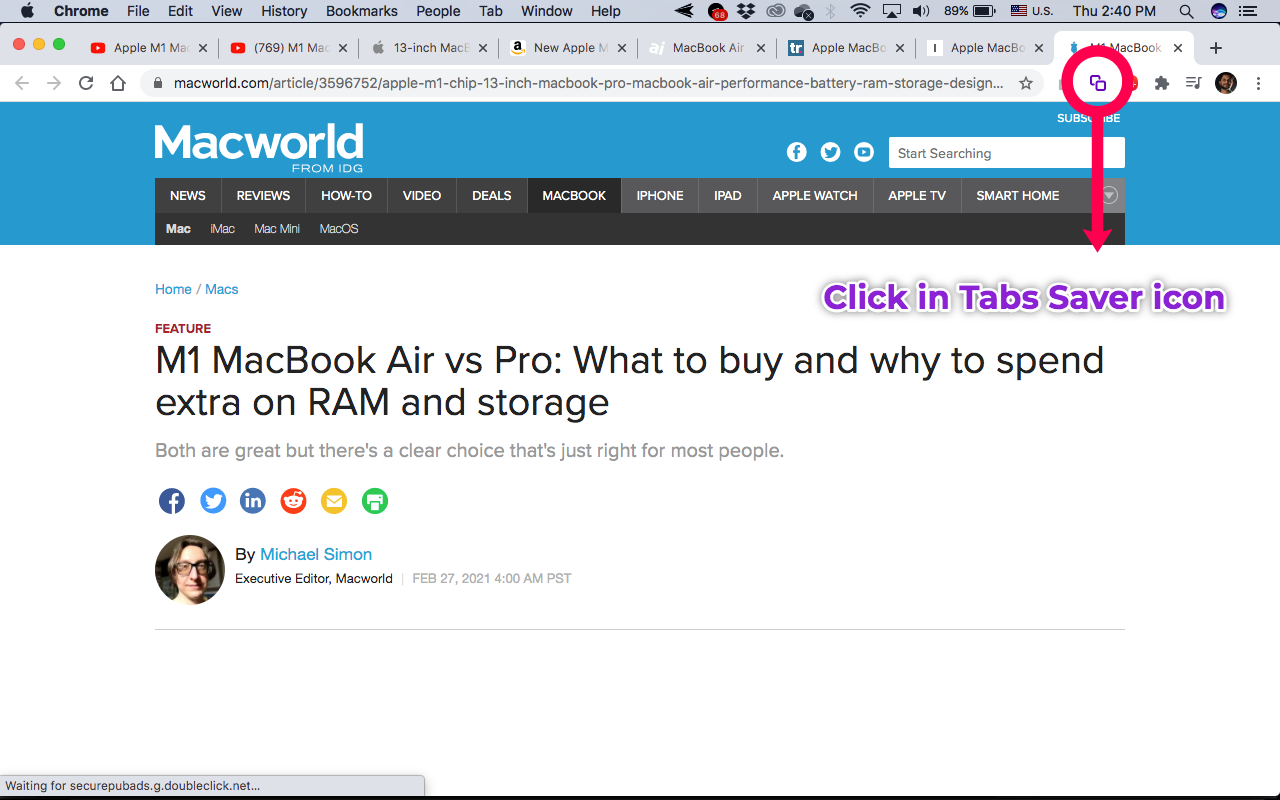Open the REVIEWS section
This screenshot has height=800, width=1280.
[x=264, y=195]
